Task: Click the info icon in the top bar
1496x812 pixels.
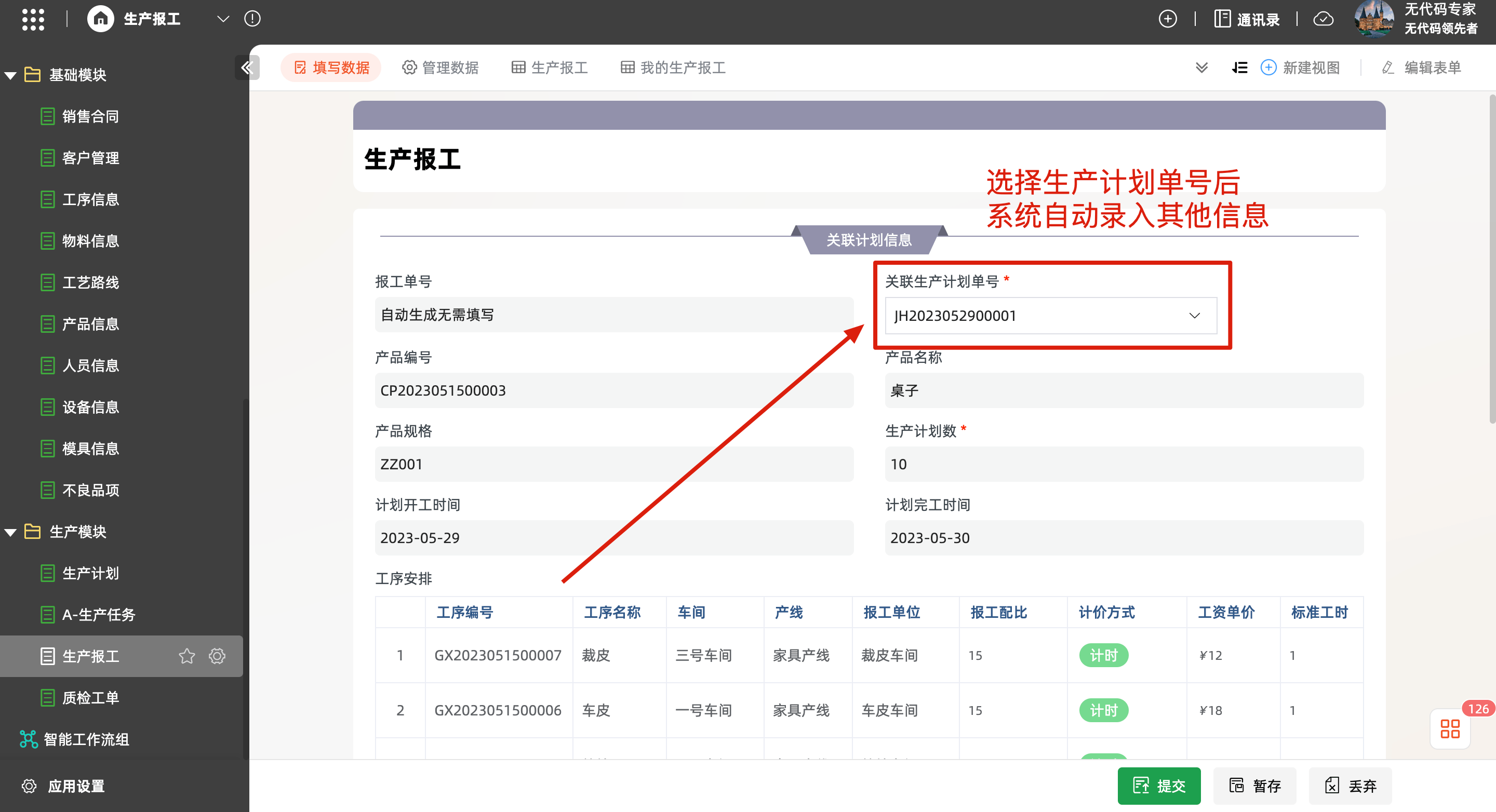Action: pyautogui.click(x=252, y=19)
